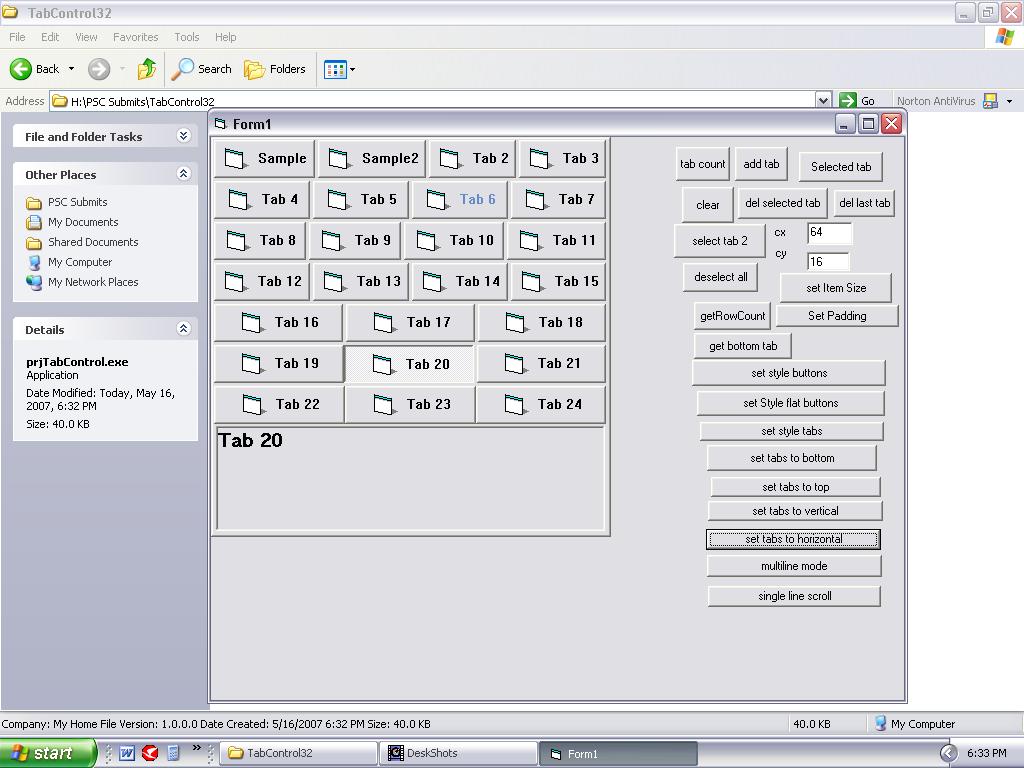Click the Norton AntiVirus icon
Viewport: 1024px width, 768px height.
pyautogui.click(x=990, y=101)
